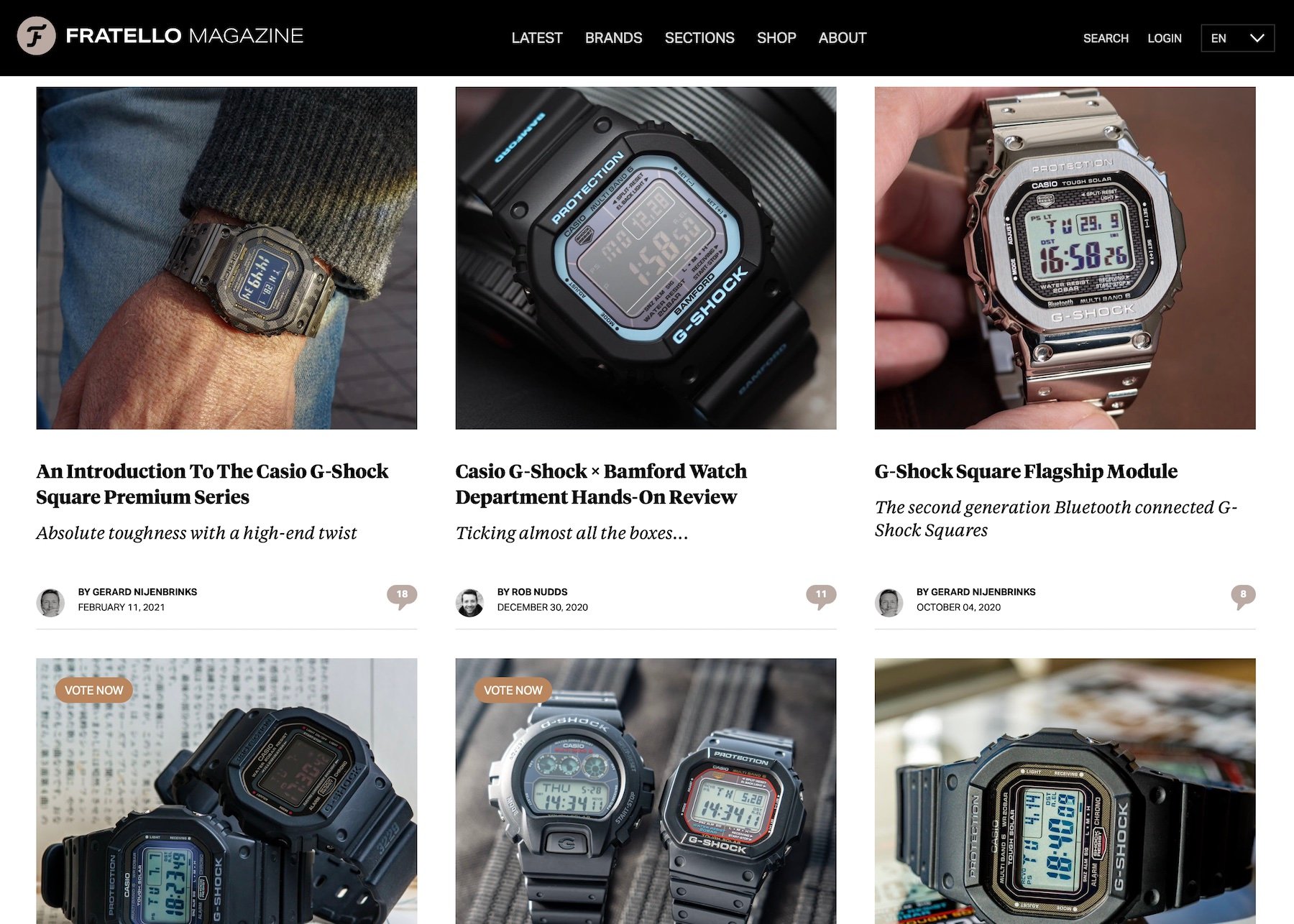This screenshot has height=924, width=1294.
Task: Click Gerard Nijenbrinks avatar on October 04 article
Action: (x=889, y=602)
